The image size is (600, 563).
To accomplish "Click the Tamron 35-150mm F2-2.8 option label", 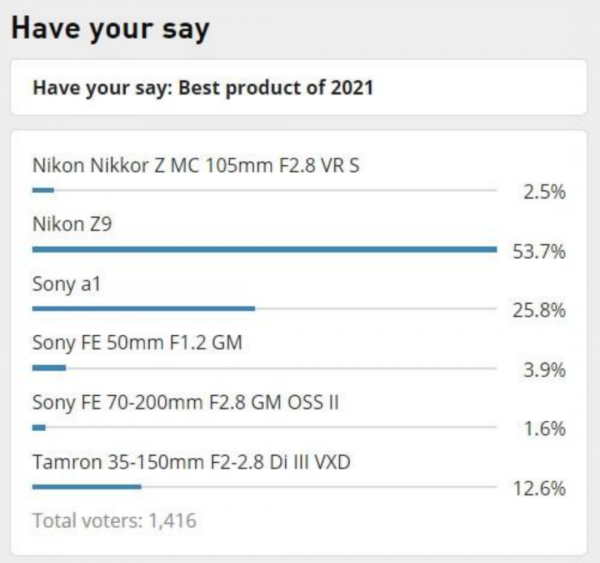I will point(192,462).
